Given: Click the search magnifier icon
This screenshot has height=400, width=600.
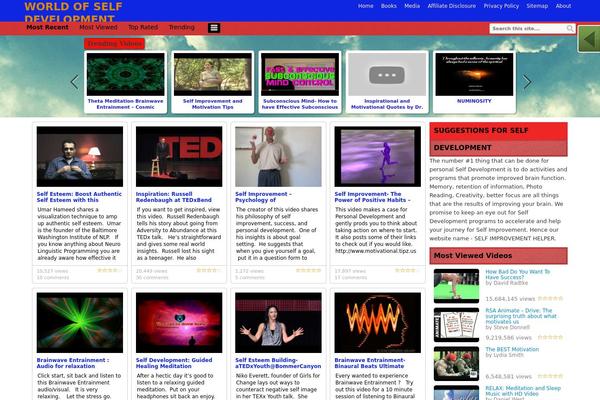Looking at the screenshot, I should pos(570,28).
